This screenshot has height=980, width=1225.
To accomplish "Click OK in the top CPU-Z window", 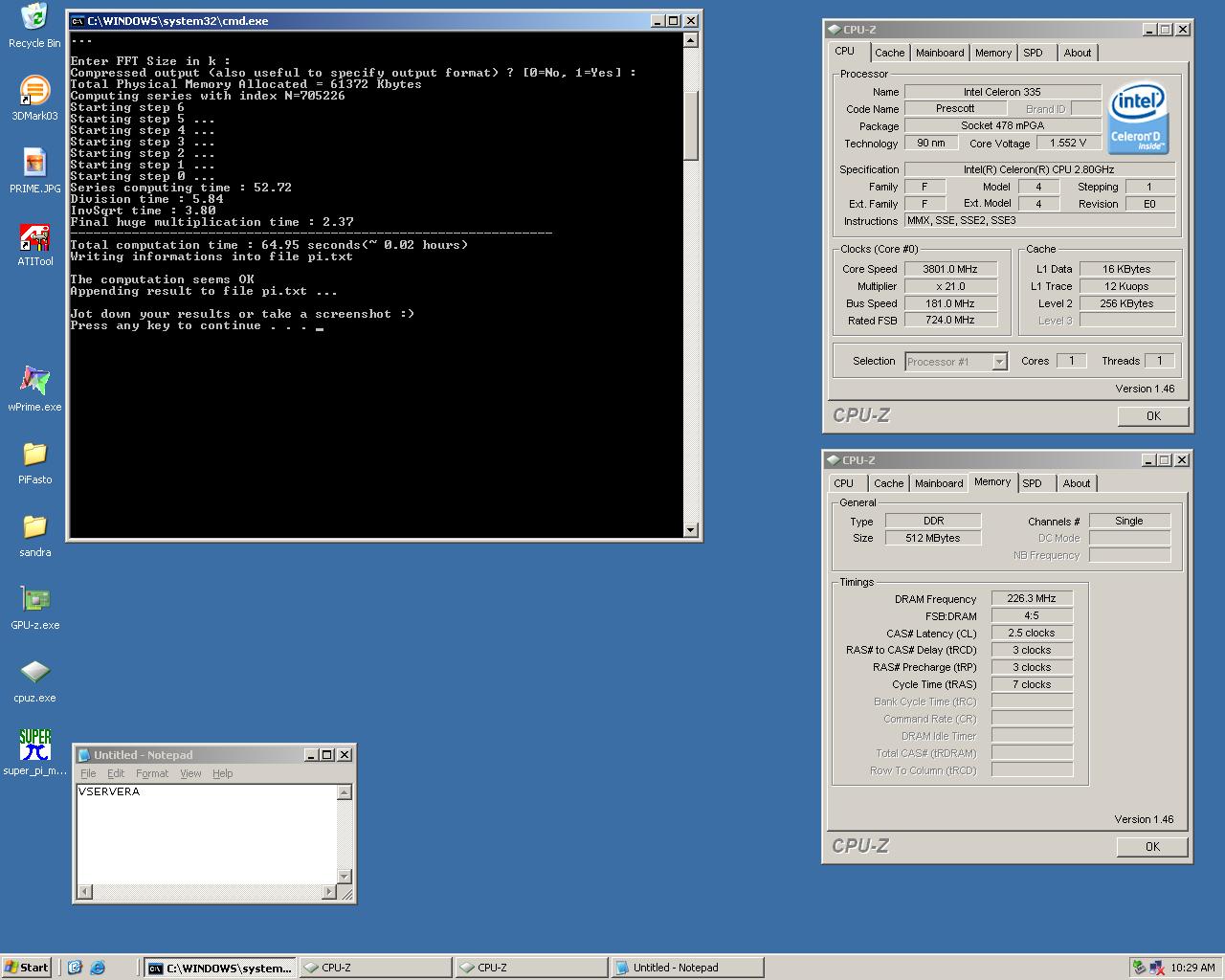I will [1153, 416].
